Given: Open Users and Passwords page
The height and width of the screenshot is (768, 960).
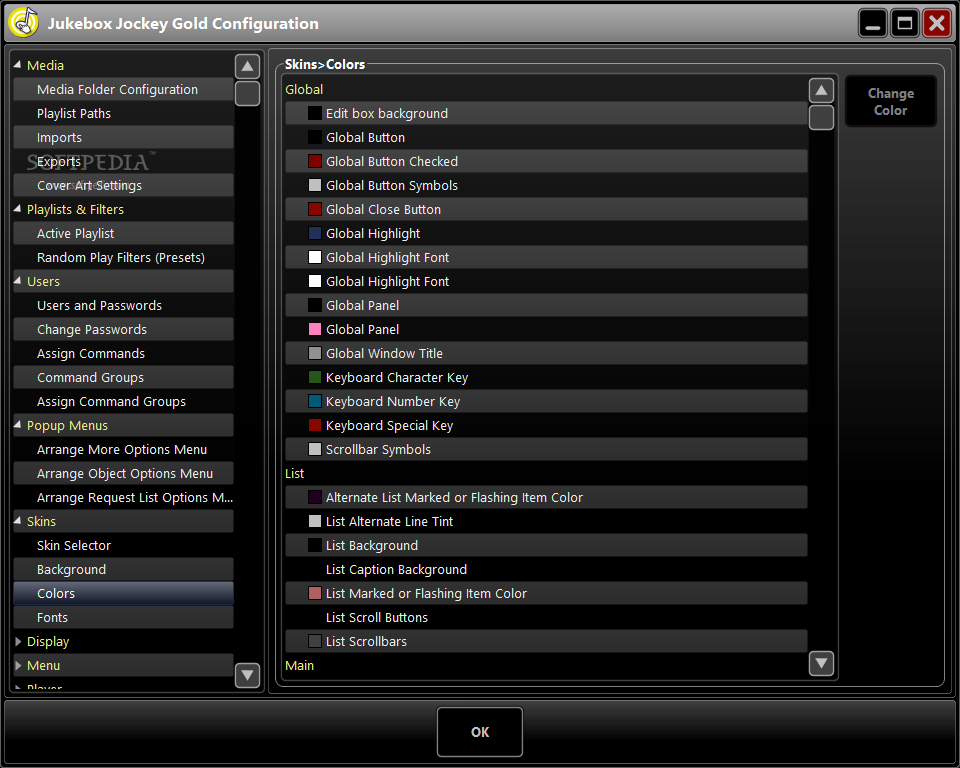Looking at the screenshot, I should [x=123, y=305].
